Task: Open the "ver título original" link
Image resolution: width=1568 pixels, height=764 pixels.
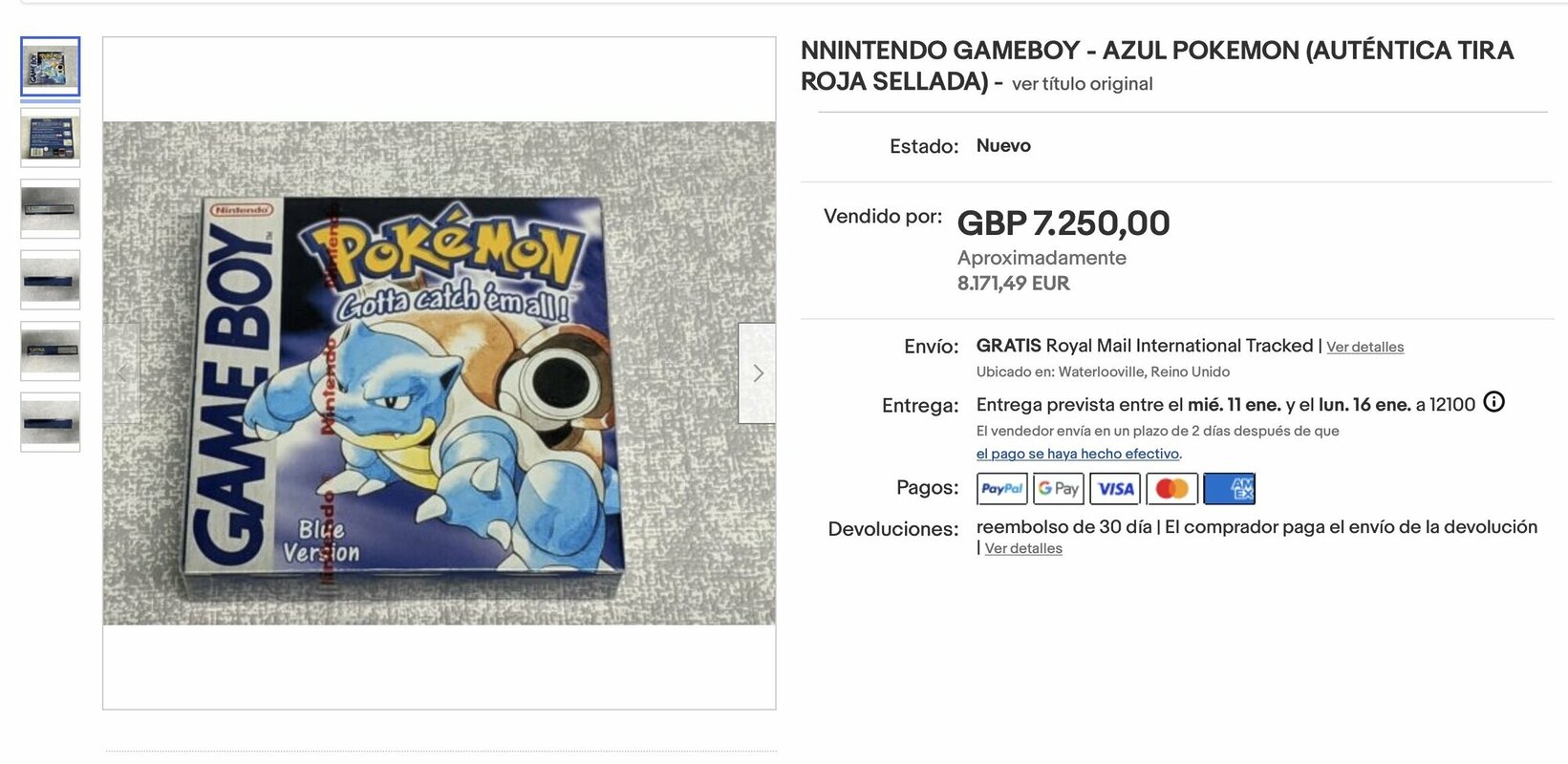Action: point(1081,84)
